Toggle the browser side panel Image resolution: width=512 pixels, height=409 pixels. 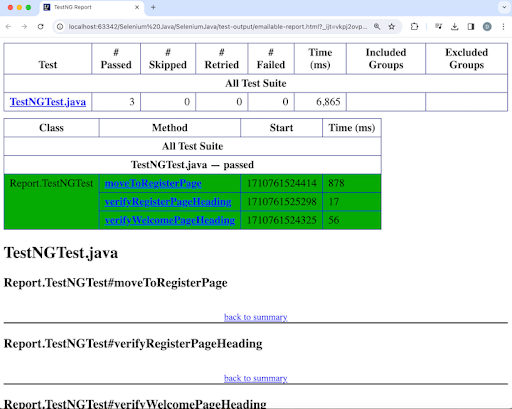pyautogui.click(x=471, y=27)
